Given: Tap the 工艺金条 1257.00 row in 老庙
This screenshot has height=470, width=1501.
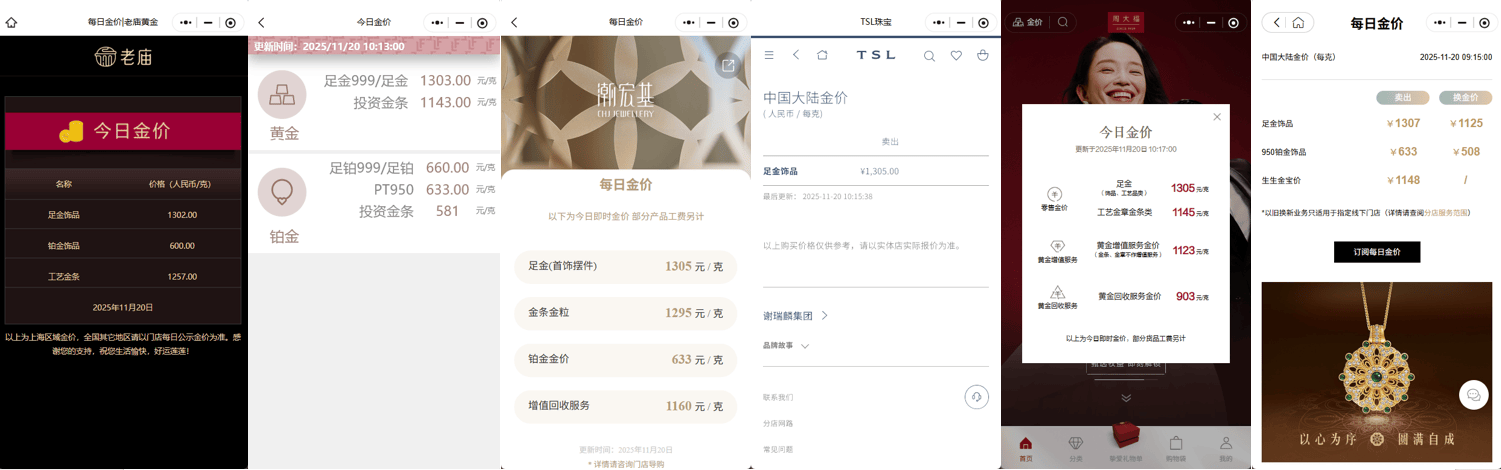Looking at the screenshot, I should pyautogui.click(x=123, y=276).
